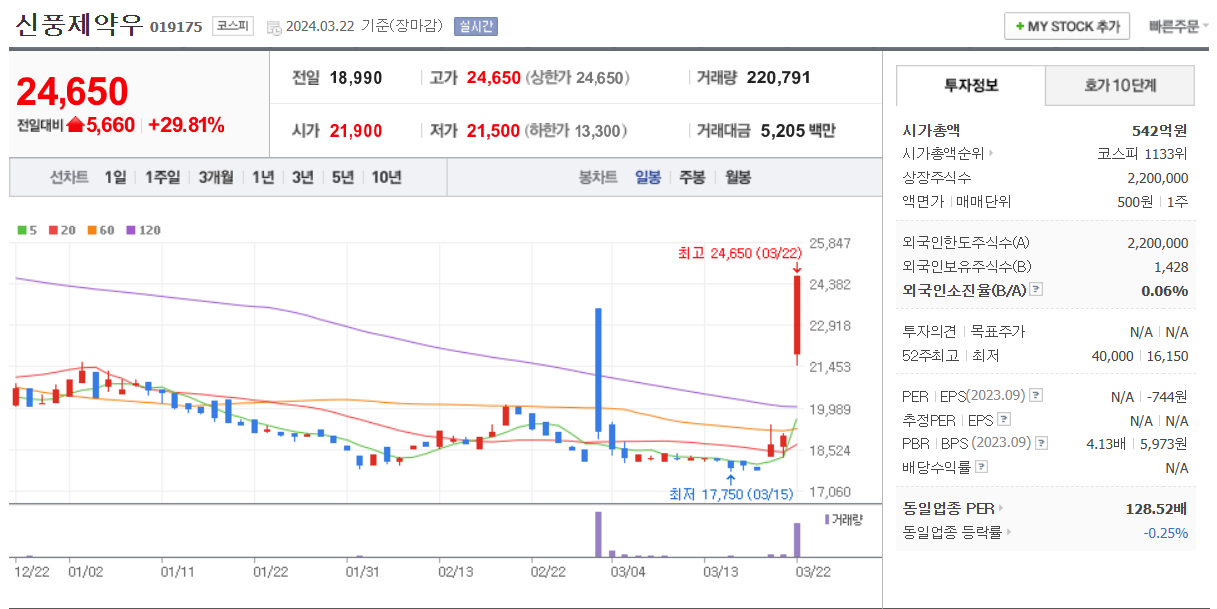Click the 코스피 market label
The height and width of the screenshot is (609, 1217).
pyautogui.click(x=233, y=27)
